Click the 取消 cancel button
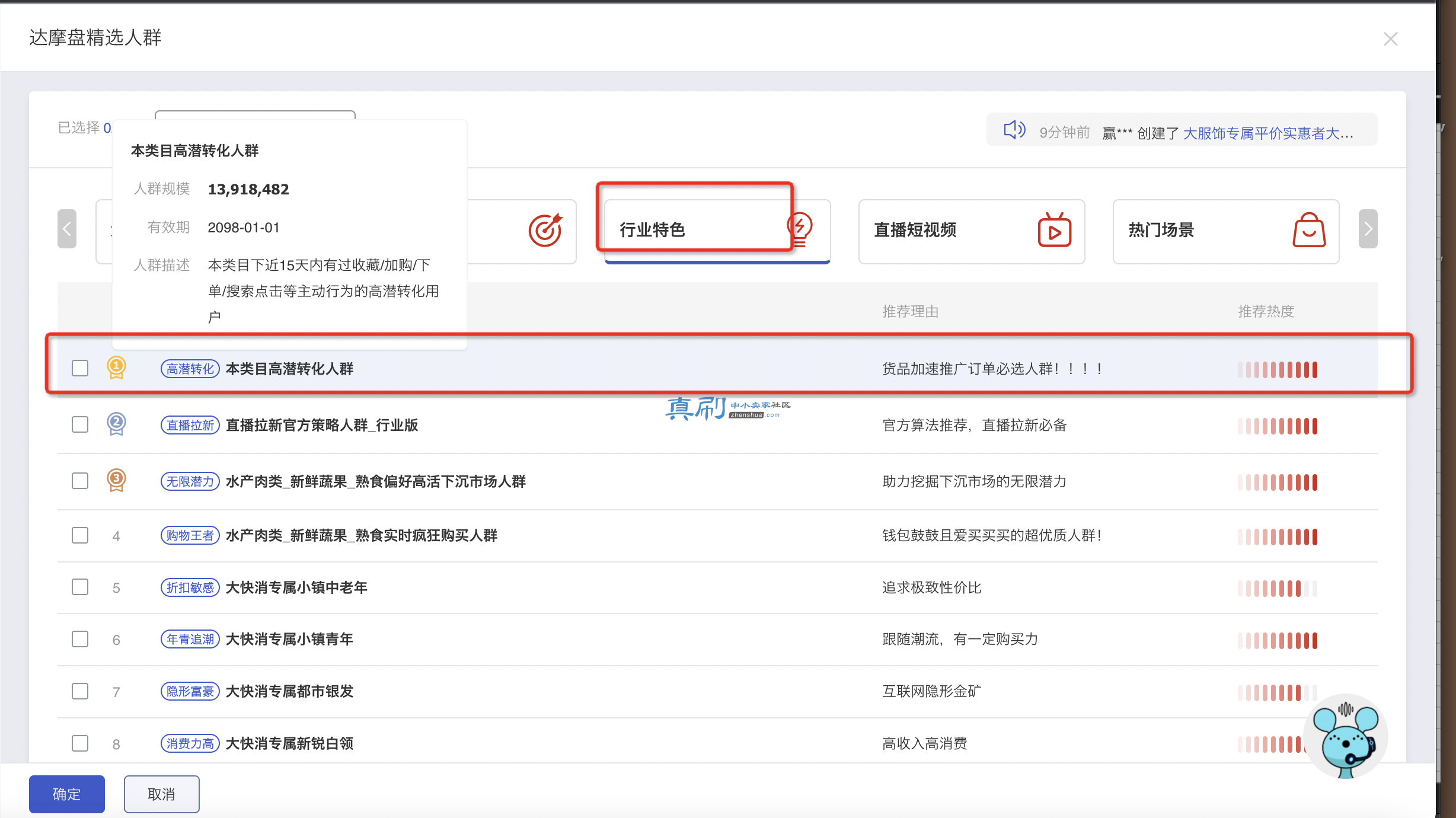Screen dimensions: 1456x818 (x=161, y=794)
